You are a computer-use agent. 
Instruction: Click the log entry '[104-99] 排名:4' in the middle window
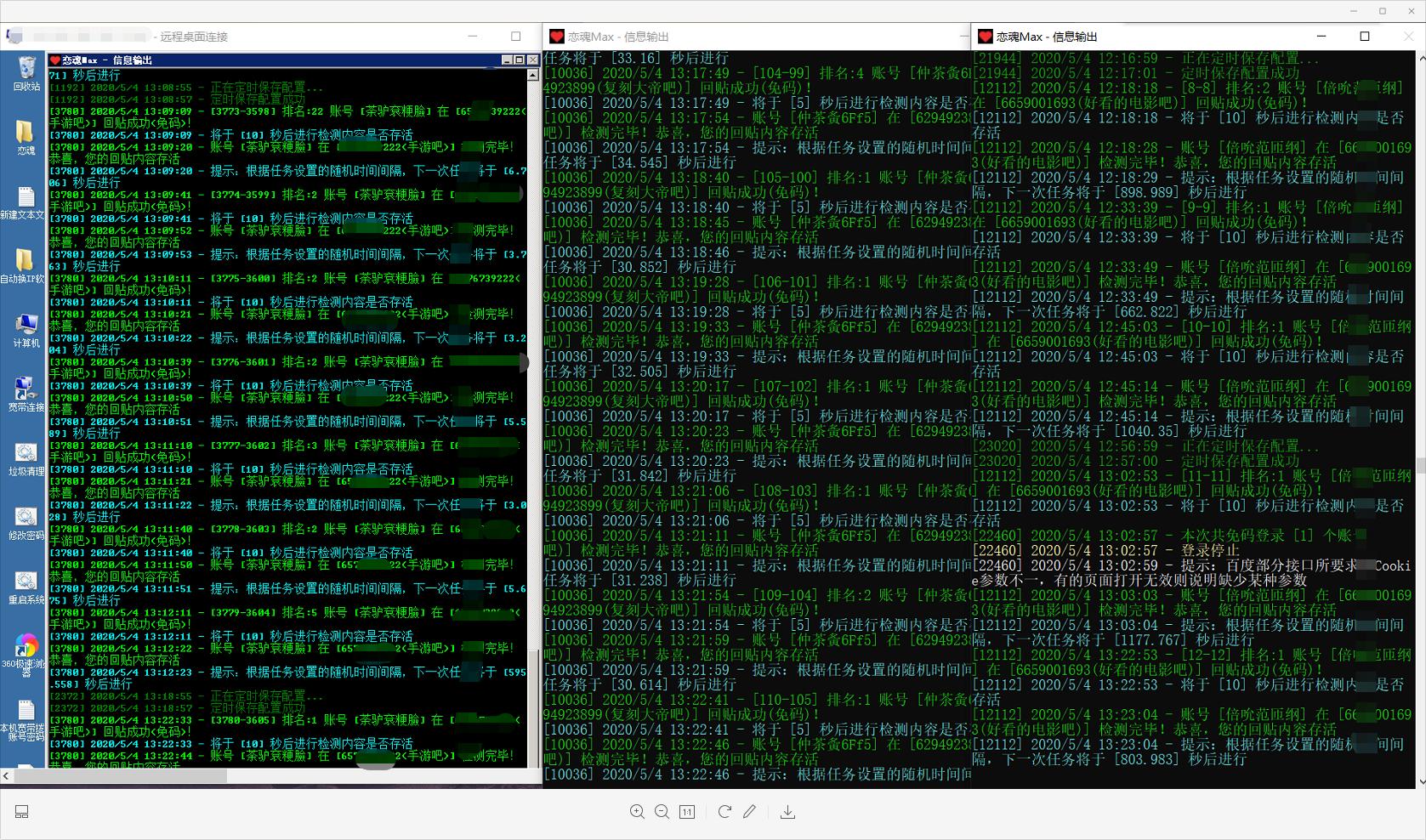(810, 73)
